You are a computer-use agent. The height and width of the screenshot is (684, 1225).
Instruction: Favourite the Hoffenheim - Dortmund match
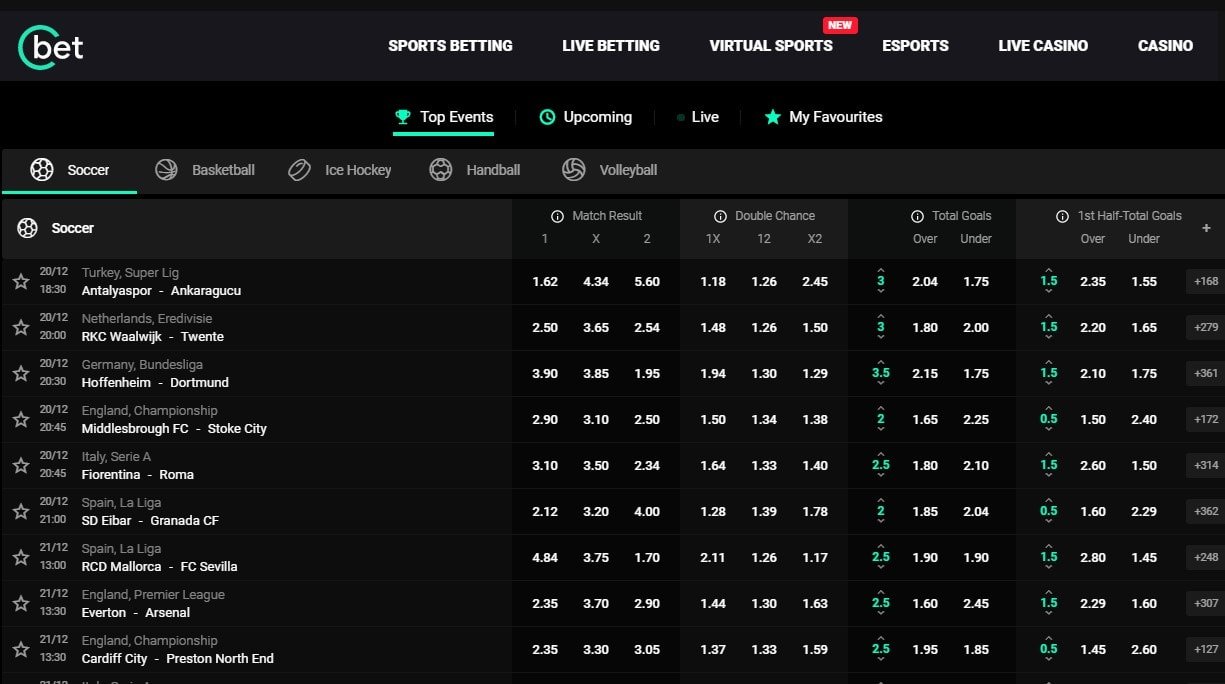(x=21, y=374)
